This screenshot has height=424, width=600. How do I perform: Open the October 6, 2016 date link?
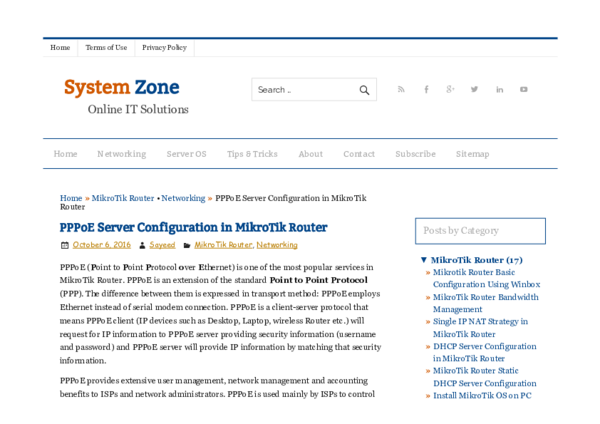(x=101, y=245)
